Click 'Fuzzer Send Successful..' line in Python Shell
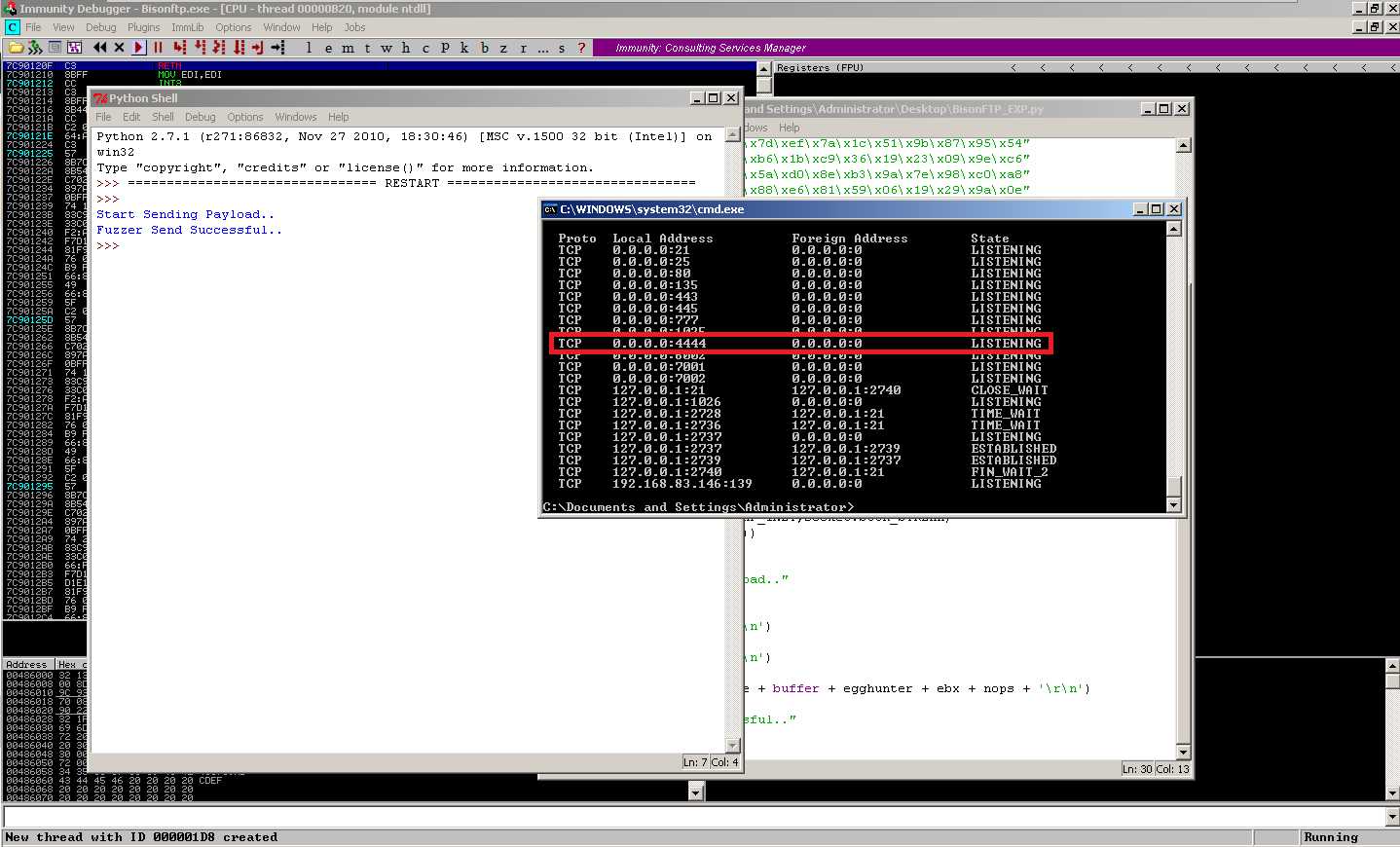 [189, 230]
